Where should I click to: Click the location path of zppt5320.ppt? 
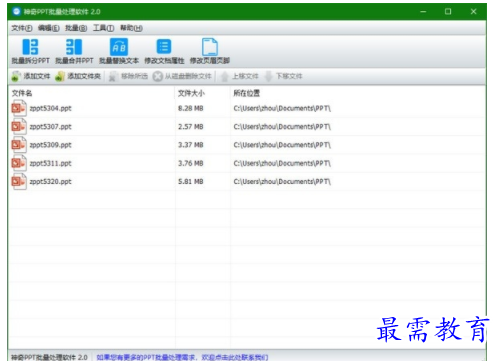[282, 182]
